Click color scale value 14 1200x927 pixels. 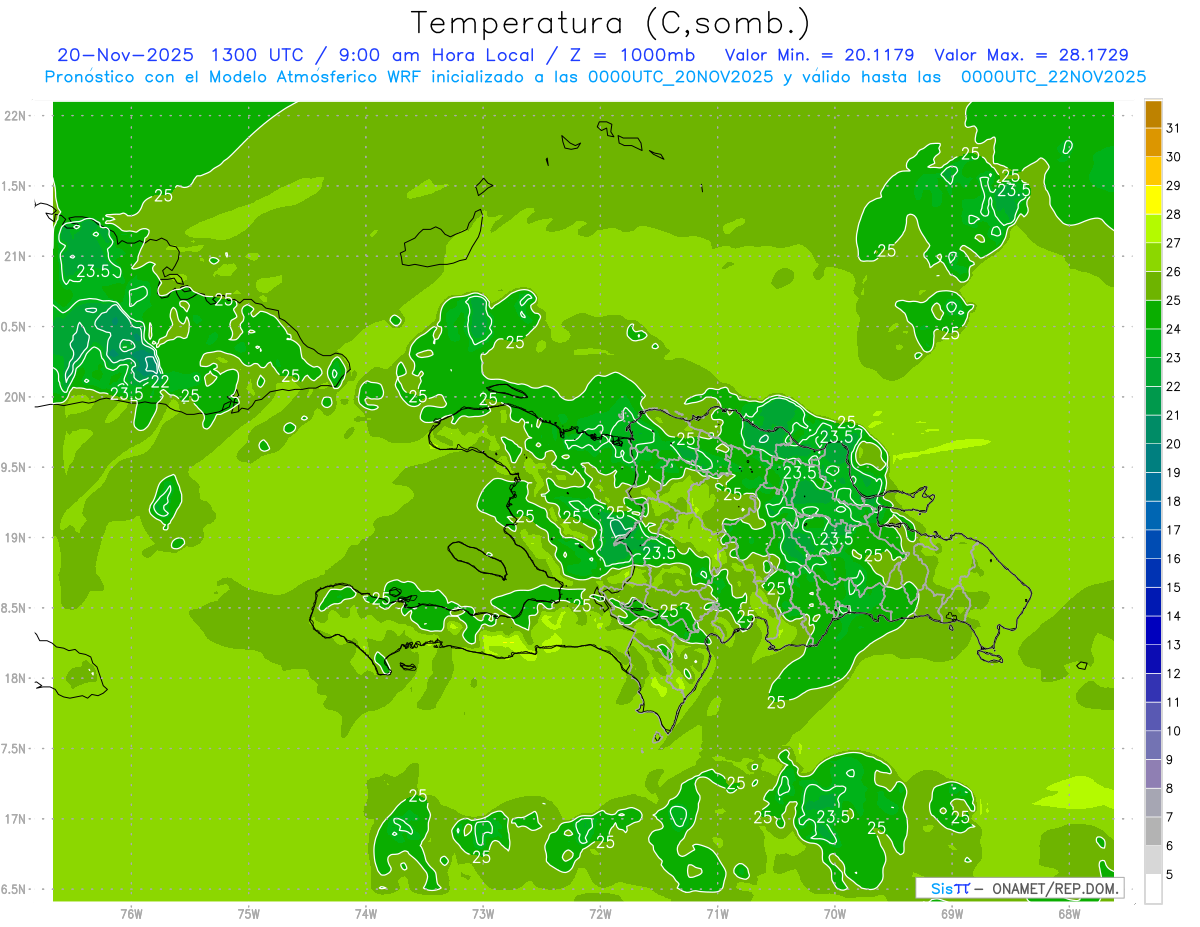[1173, 616]
